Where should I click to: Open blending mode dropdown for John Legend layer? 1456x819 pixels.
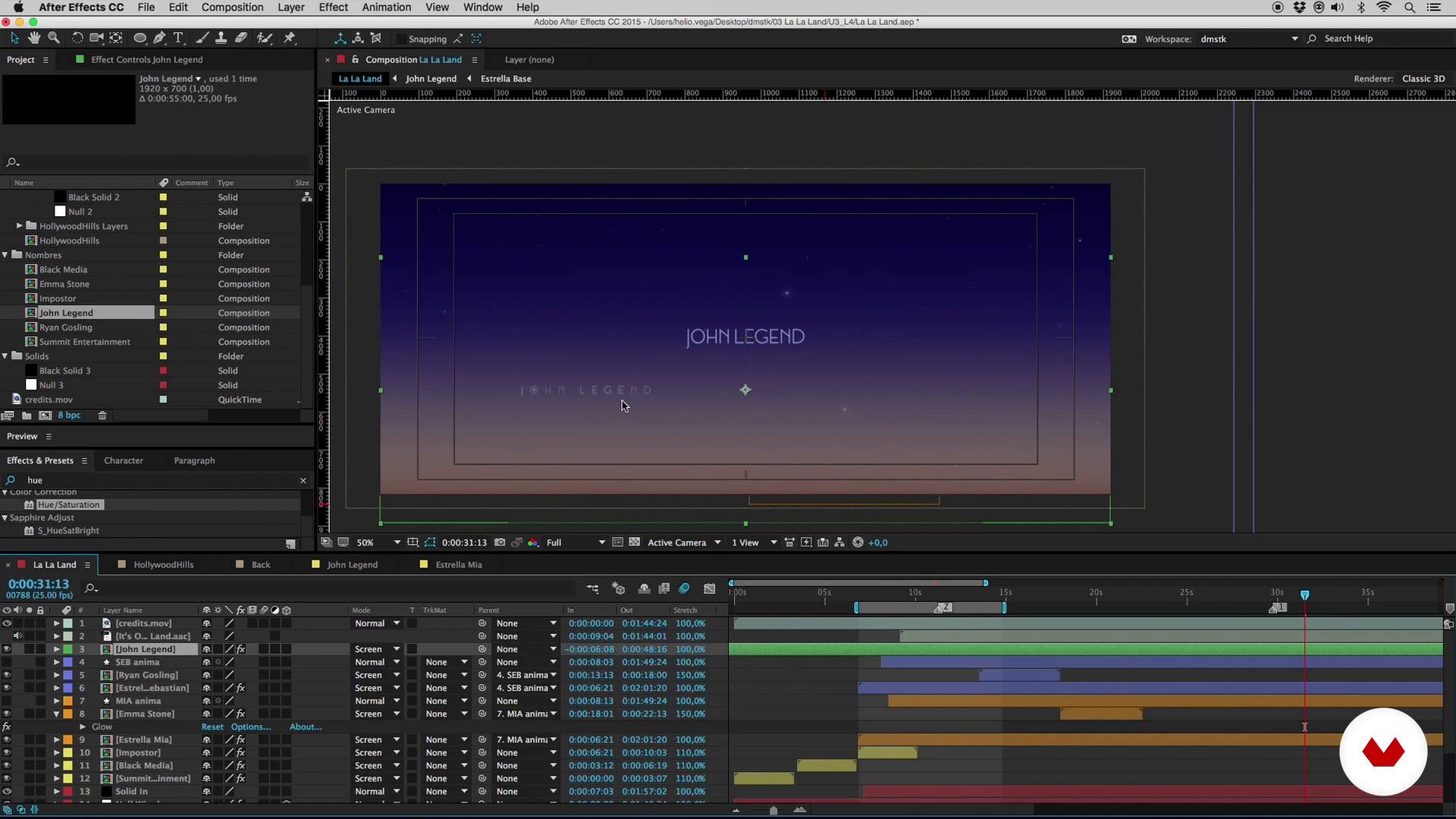pyautogui.click(x=376, y=649)
